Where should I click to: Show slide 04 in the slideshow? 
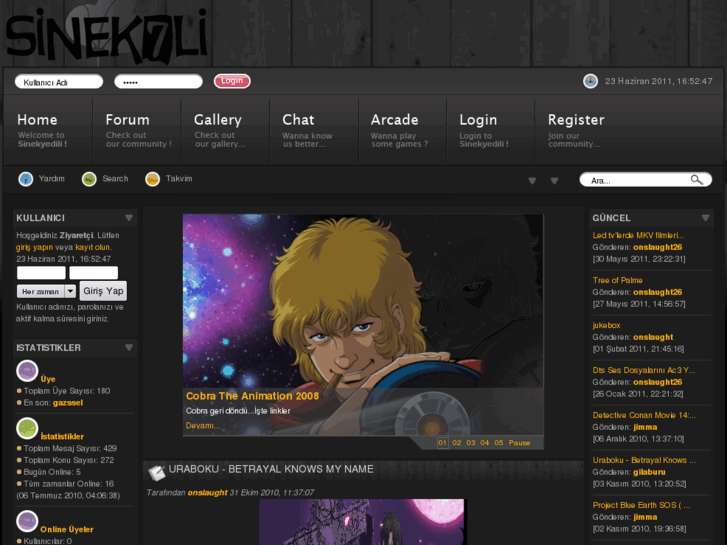tap(485, 443)
